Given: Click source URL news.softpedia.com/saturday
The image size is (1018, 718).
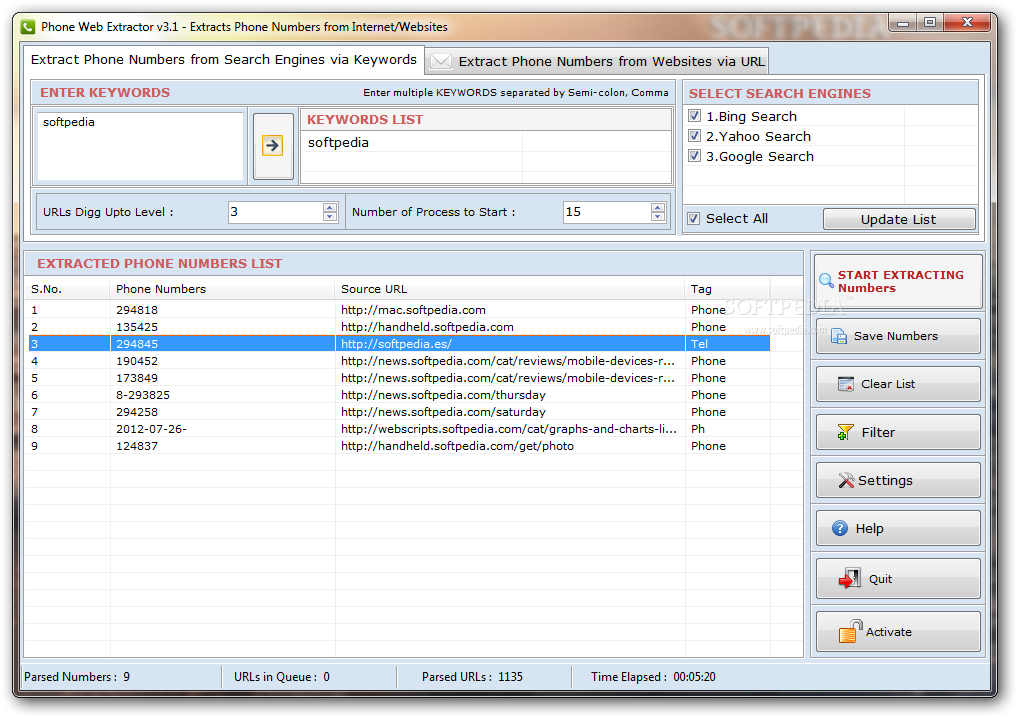Looking at the screenshot, I should [x=443, y=412].
